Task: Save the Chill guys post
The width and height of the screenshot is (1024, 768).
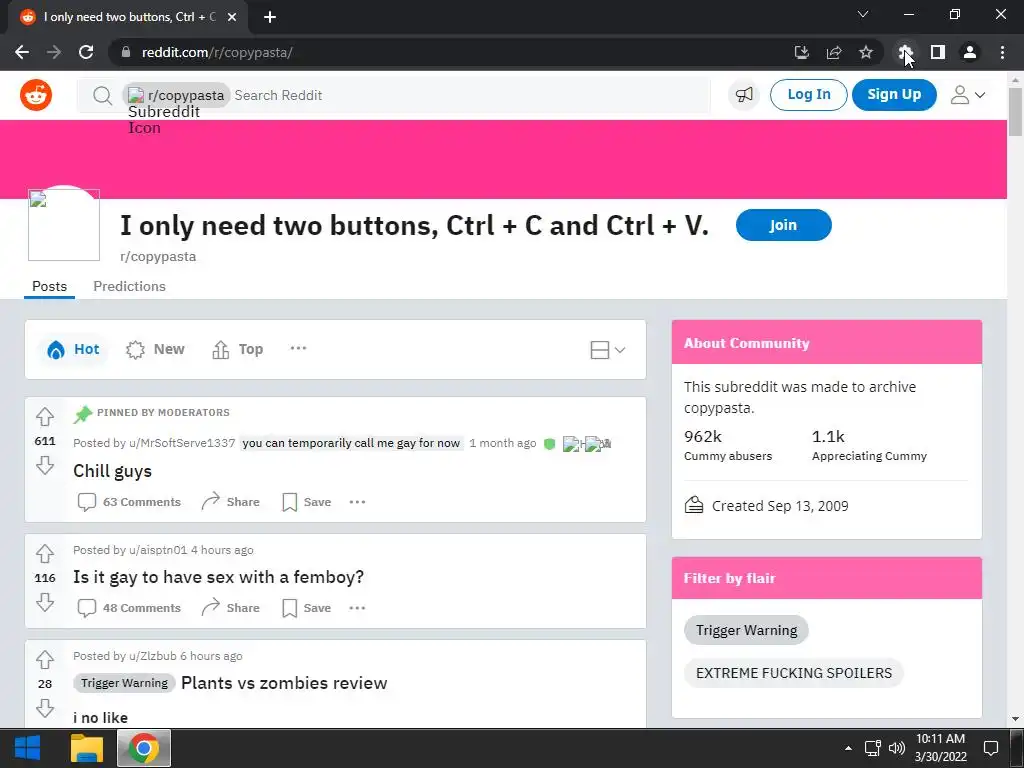Action: (306, 502)
